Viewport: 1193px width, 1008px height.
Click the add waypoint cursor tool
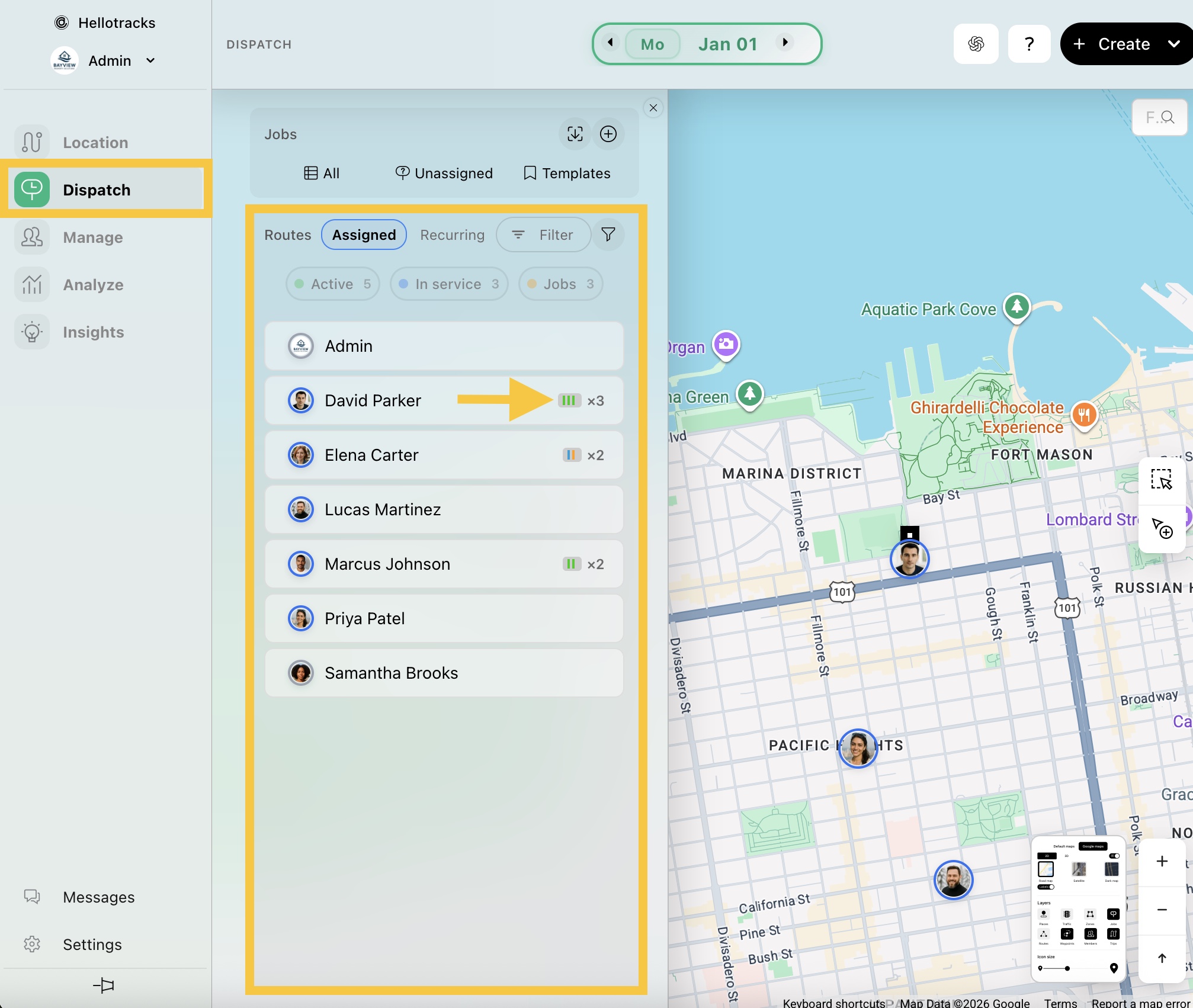1161,528
